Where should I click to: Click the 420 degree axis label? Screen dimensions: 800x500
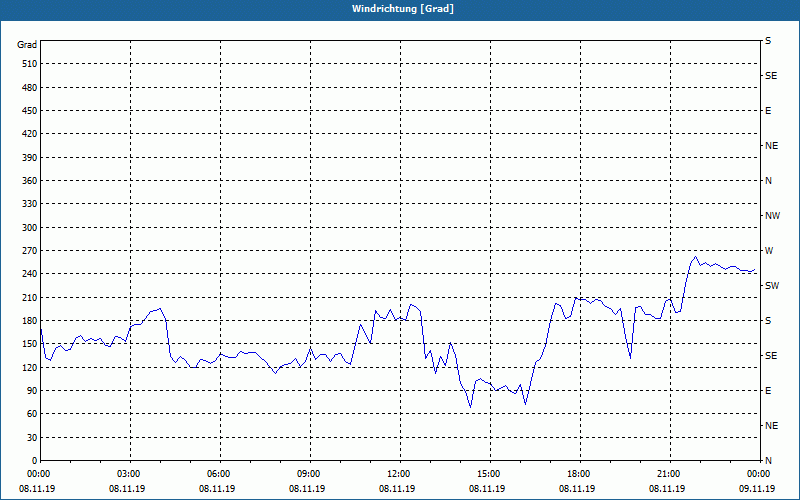(x=30, y=134)
